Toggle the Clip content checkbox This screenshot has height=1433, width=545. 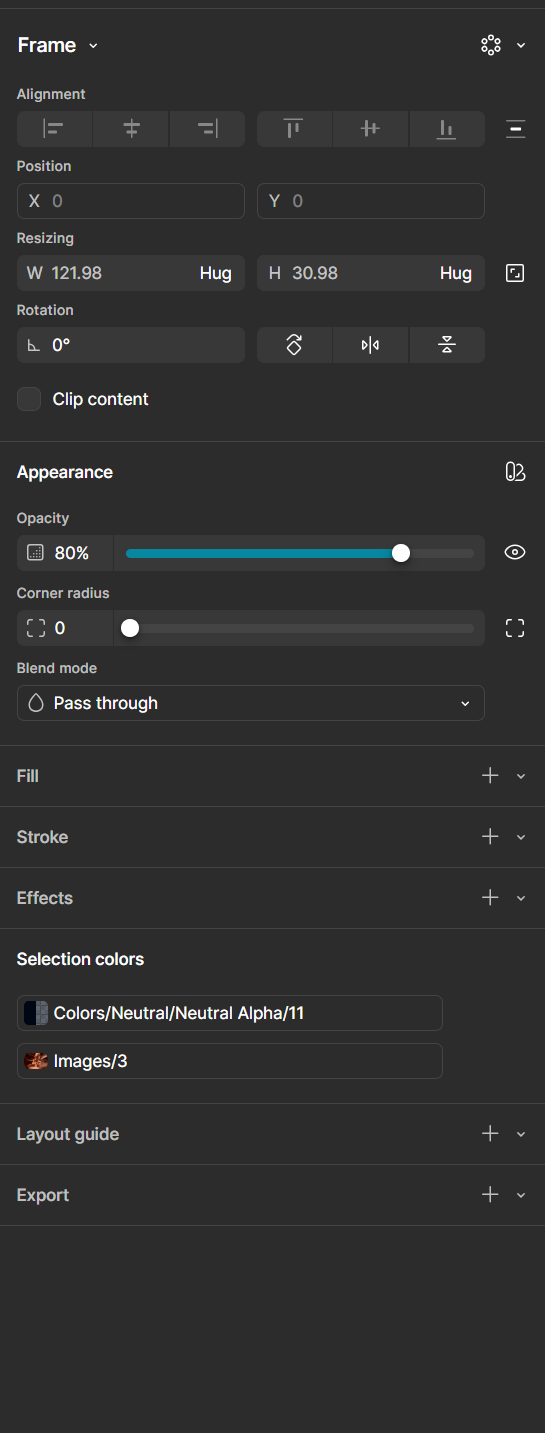coord(29,399)
